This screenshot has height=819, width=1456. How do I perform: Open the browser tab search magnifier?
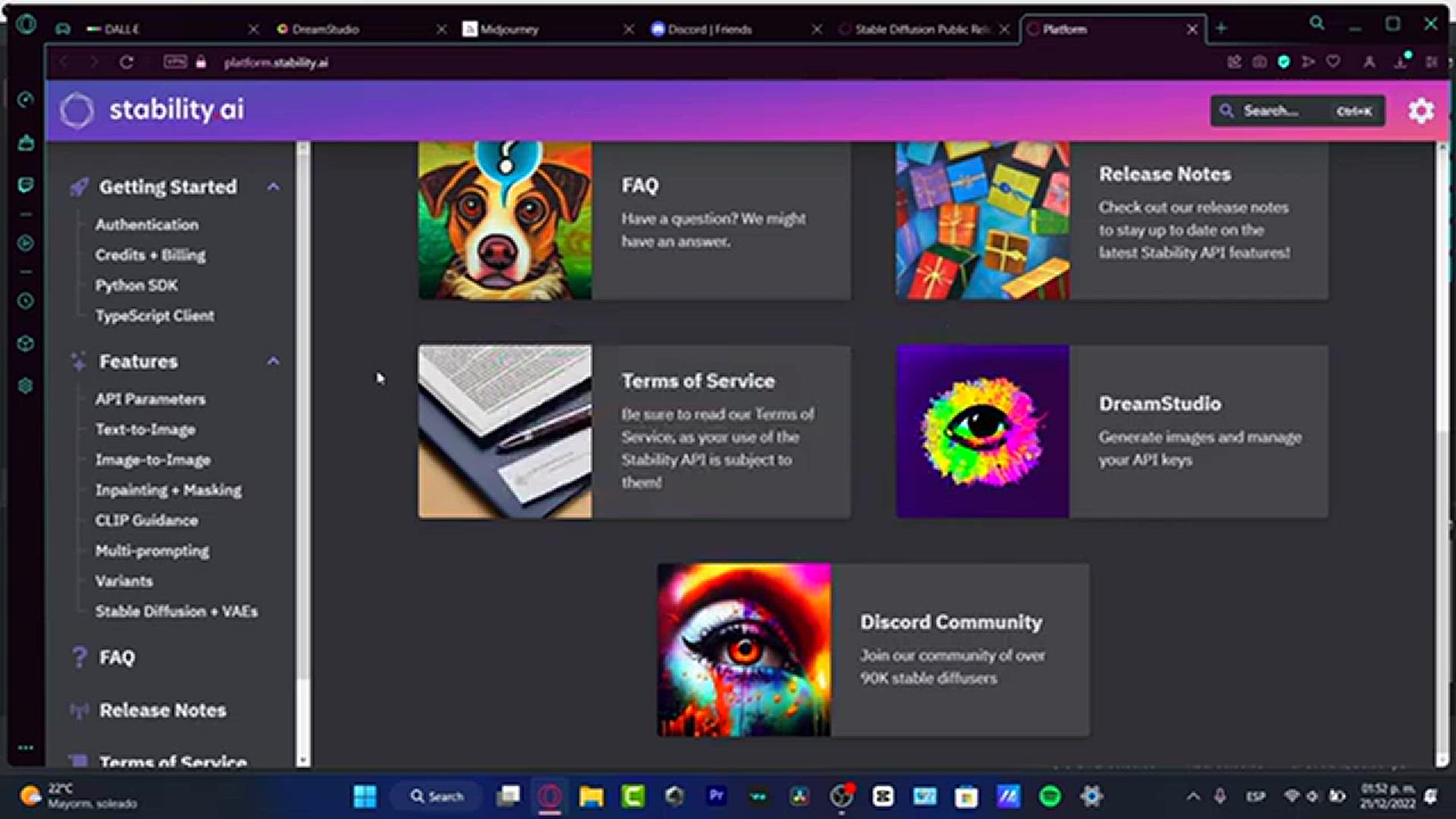1317,24
